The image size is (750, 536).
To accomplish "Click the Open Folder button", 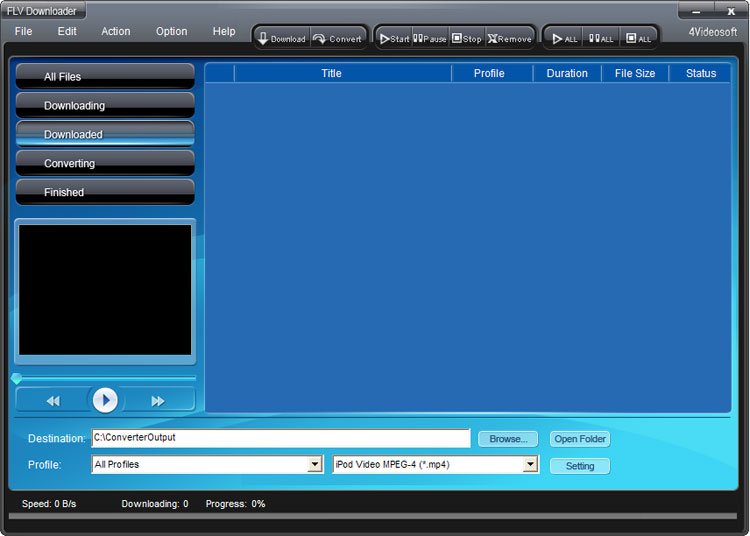I will pos(580,439).
